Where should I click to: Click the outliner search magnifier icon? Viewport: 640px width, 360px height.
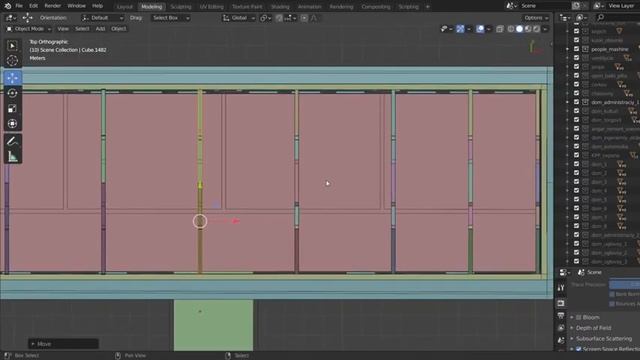coord(600,18)
